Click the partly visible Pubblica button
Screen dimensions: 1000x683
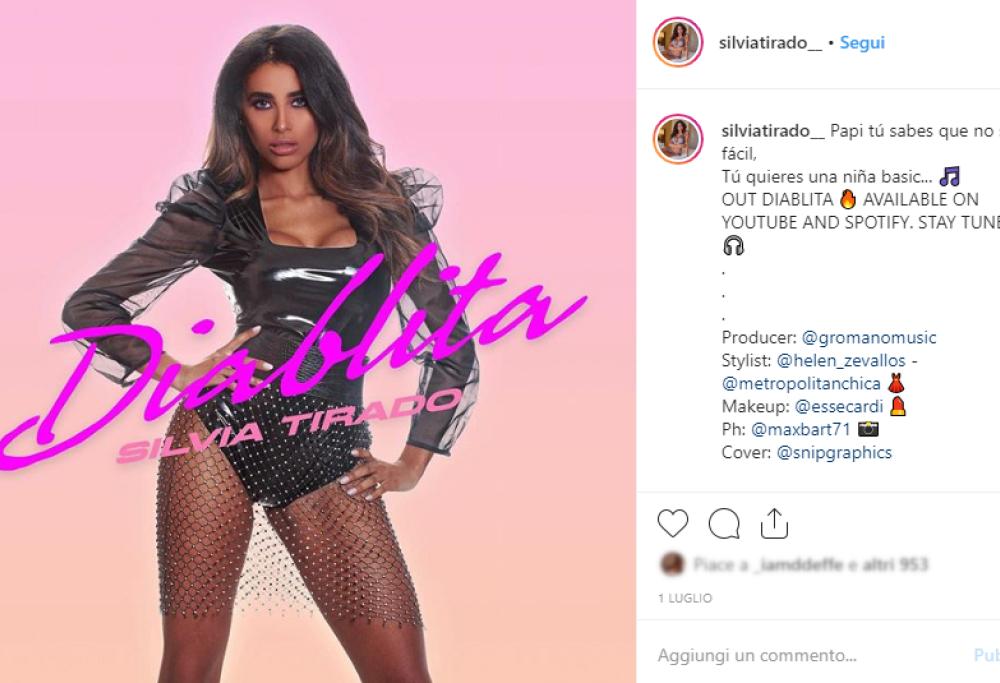(x=987, y=655)
